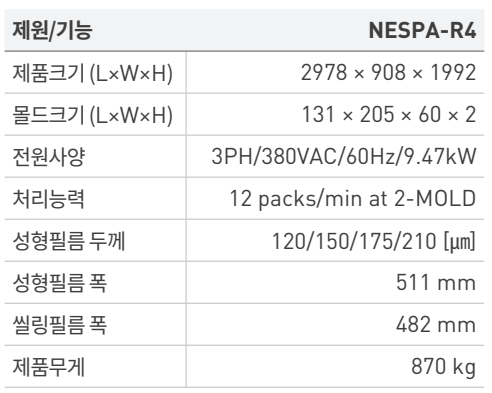Select the 870 kg value
Viewport: 492px width, 393px height.
pos(443,367)
